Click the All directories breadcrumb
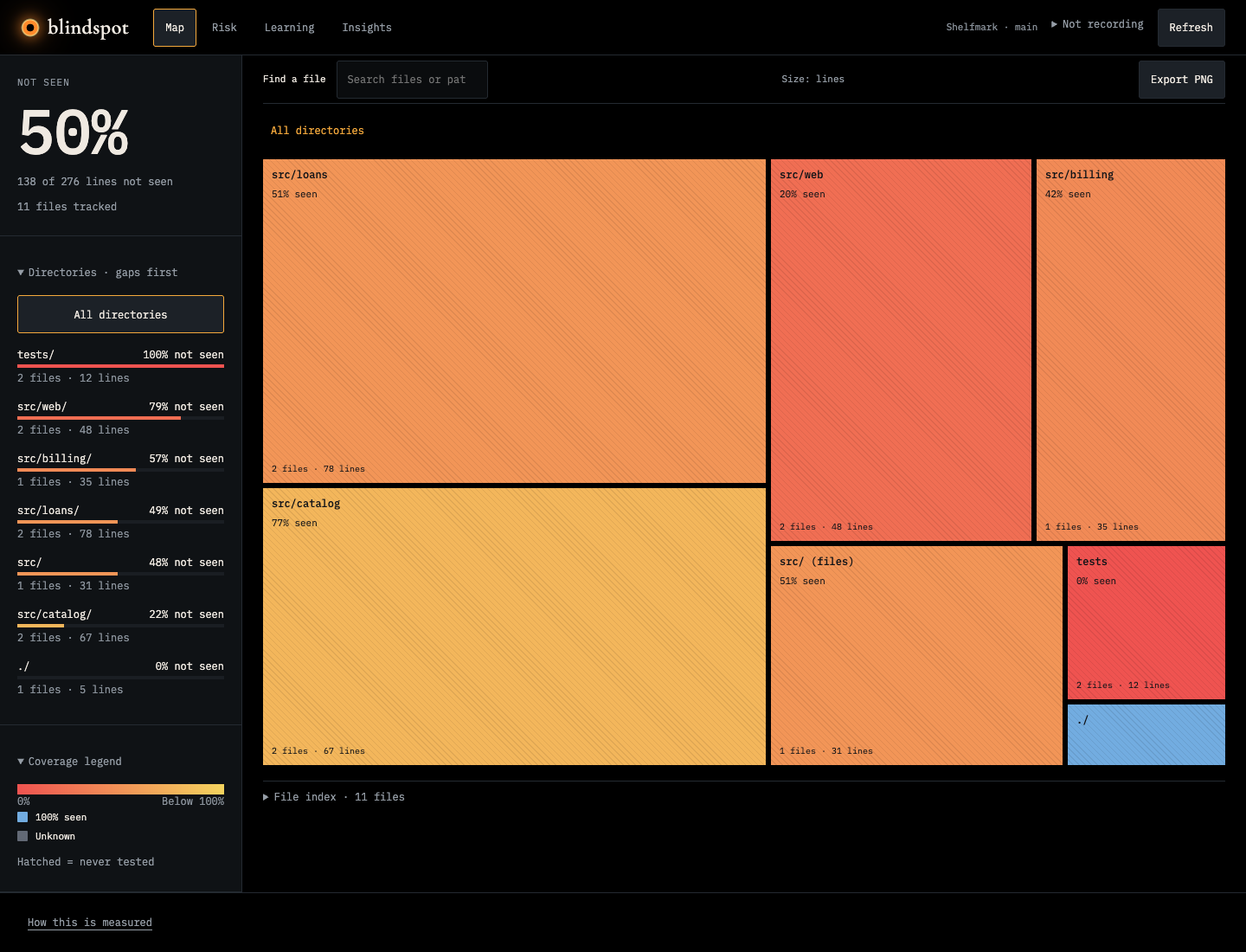Screen dimensions: 1246x952 pyautogui.click(x=318, y=131)
